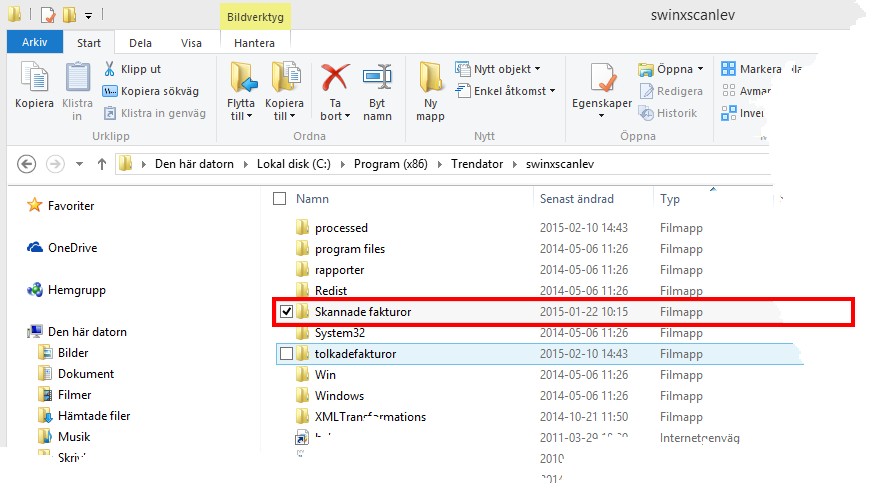This screenshot has height=490, width=874.
Task: Click Lokal disk (C:) breadcrumb
Action: [x=294, y=164]
